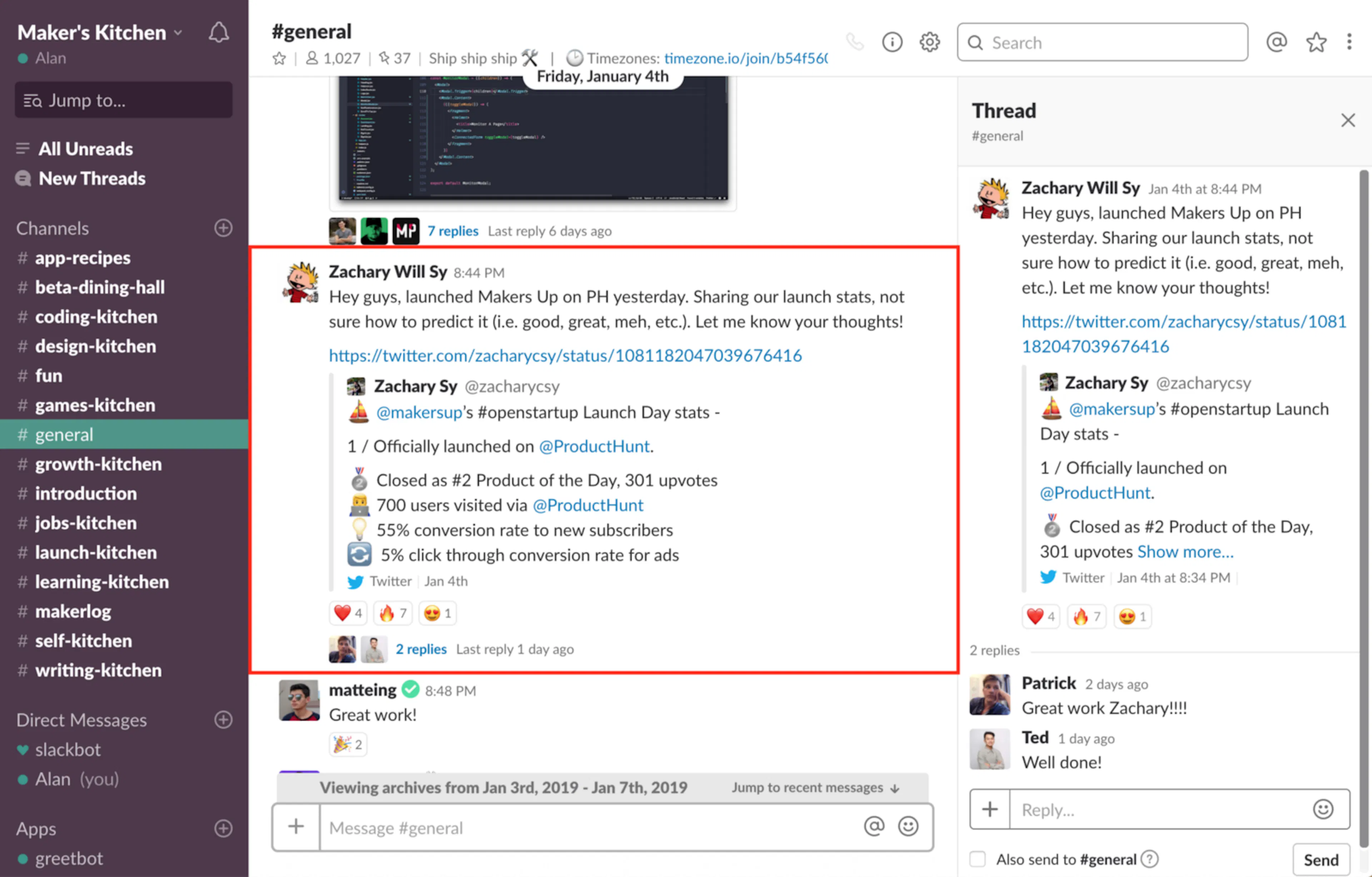Jump to recent messages
This screenshot has width=1372, height=877.
(x=815, y=788)
